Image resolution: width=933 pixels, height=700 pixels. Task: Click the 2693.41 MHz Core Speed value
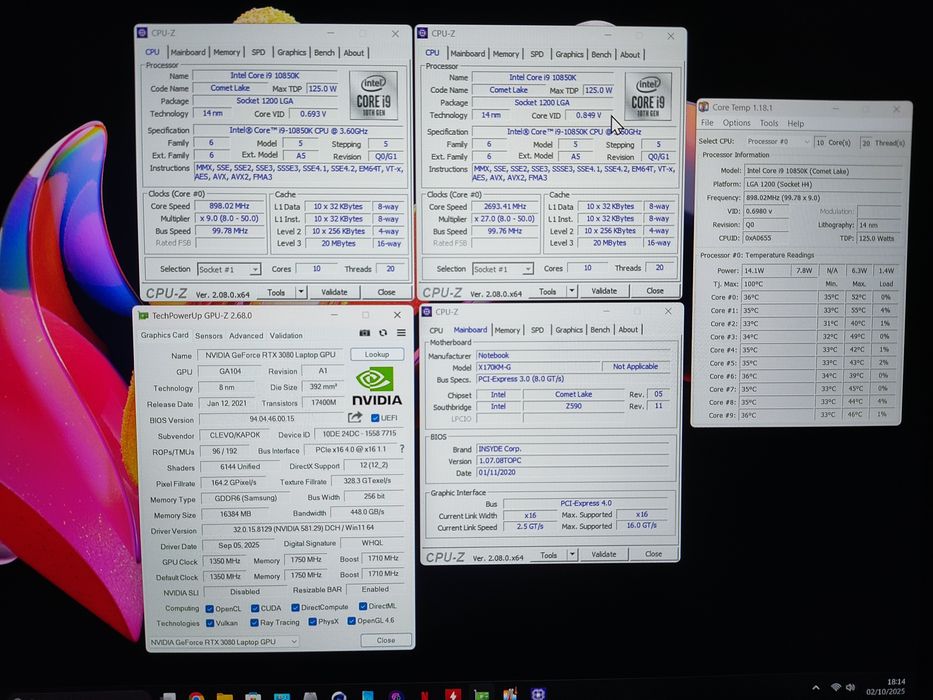[504, 206]
